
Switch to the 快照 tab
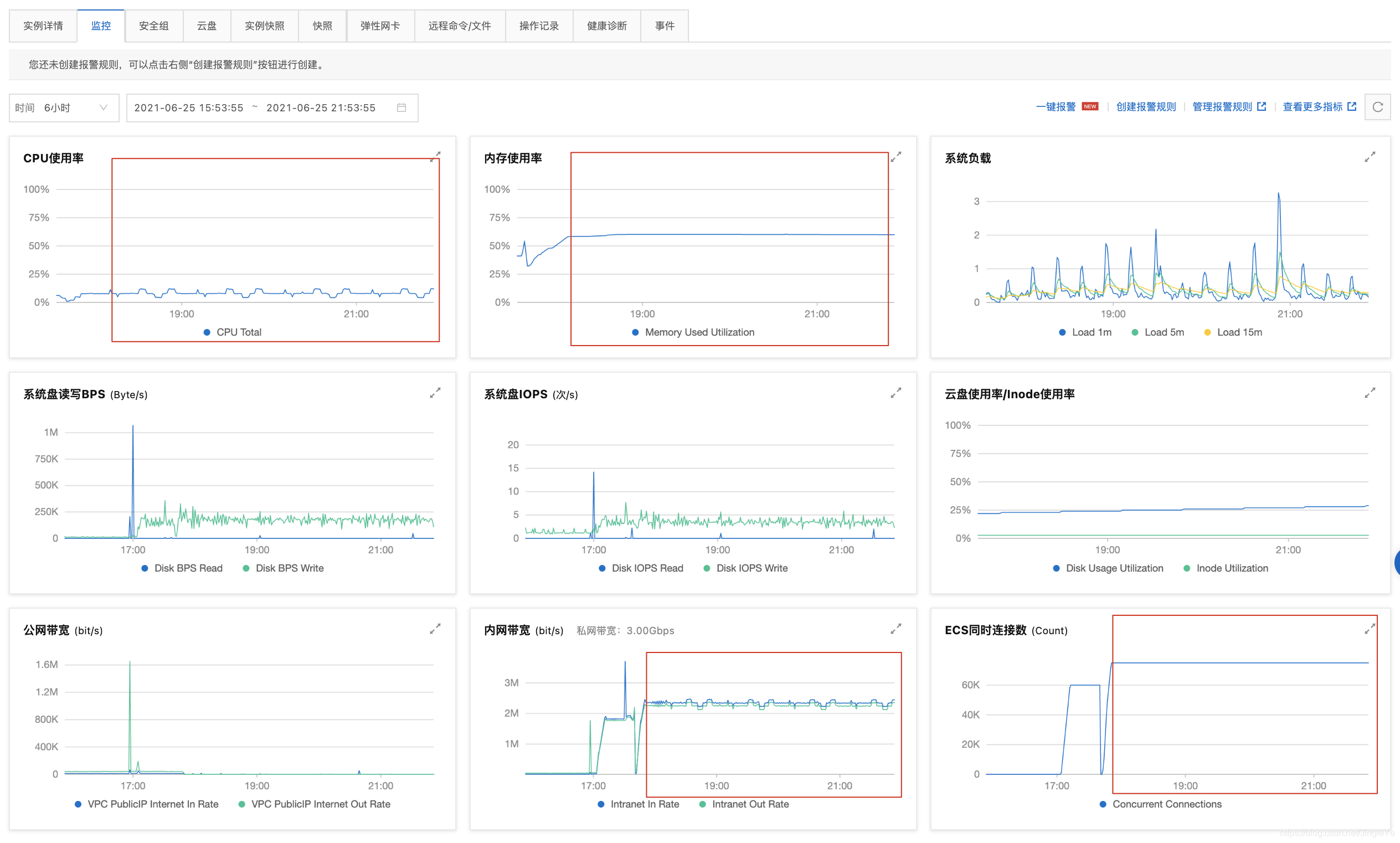tap(322, 25)
